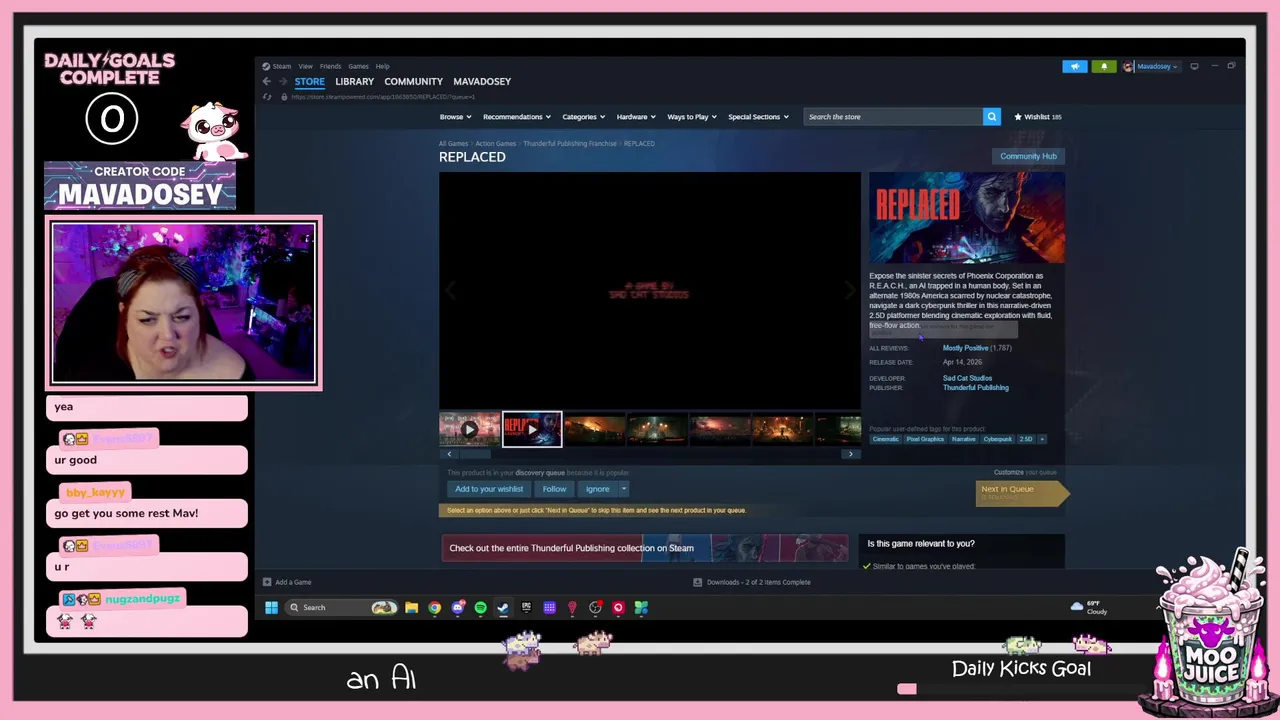
Task: Click the Search the store field
Action: point(894,117)
